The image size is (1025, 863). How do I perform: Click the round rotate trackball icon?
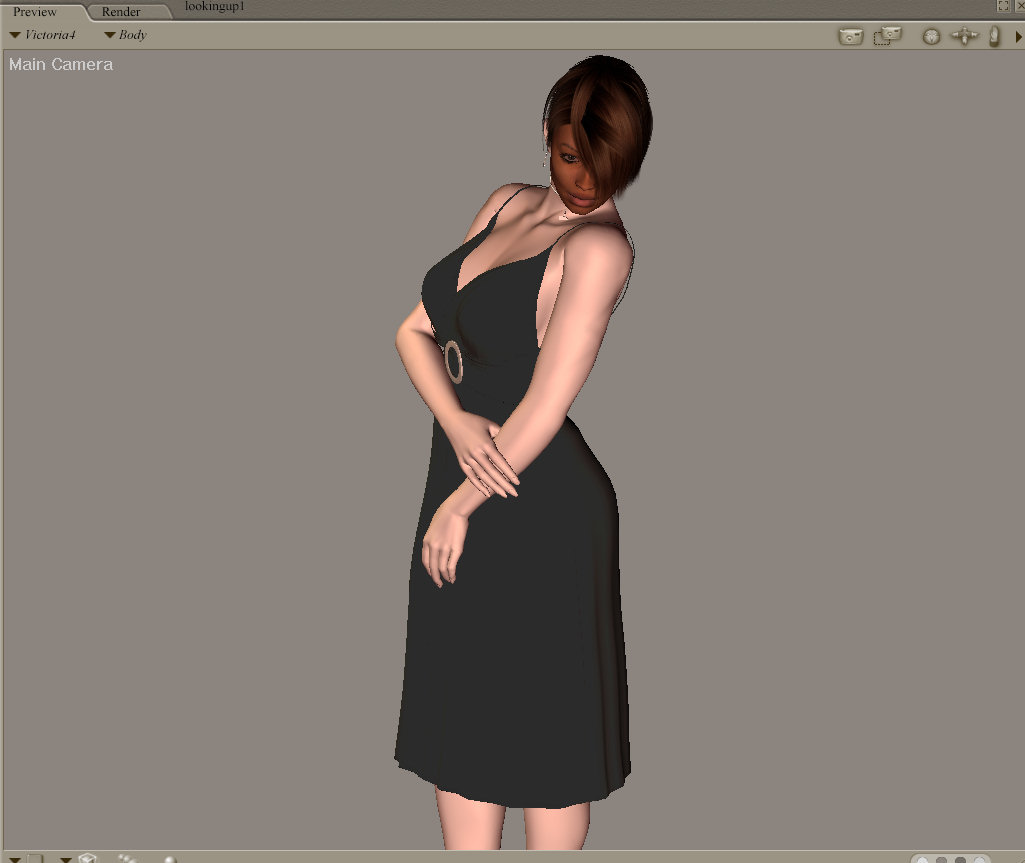(931, 37)
